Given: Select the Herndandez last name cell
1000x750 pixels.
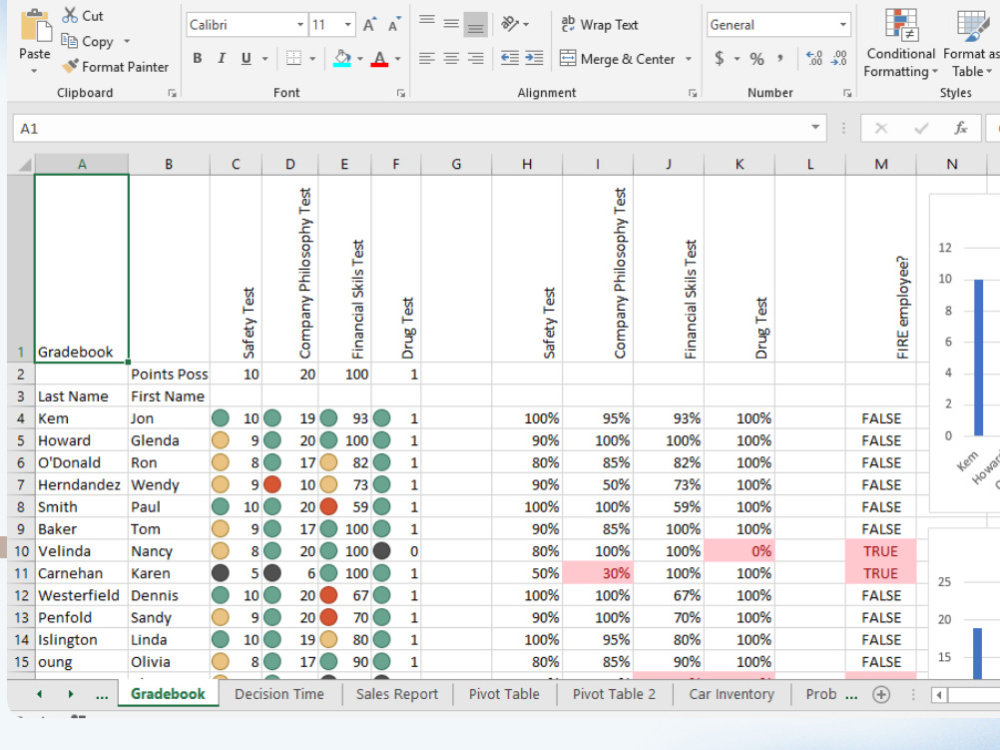Looking at the screenshot, I should point(82,485).
